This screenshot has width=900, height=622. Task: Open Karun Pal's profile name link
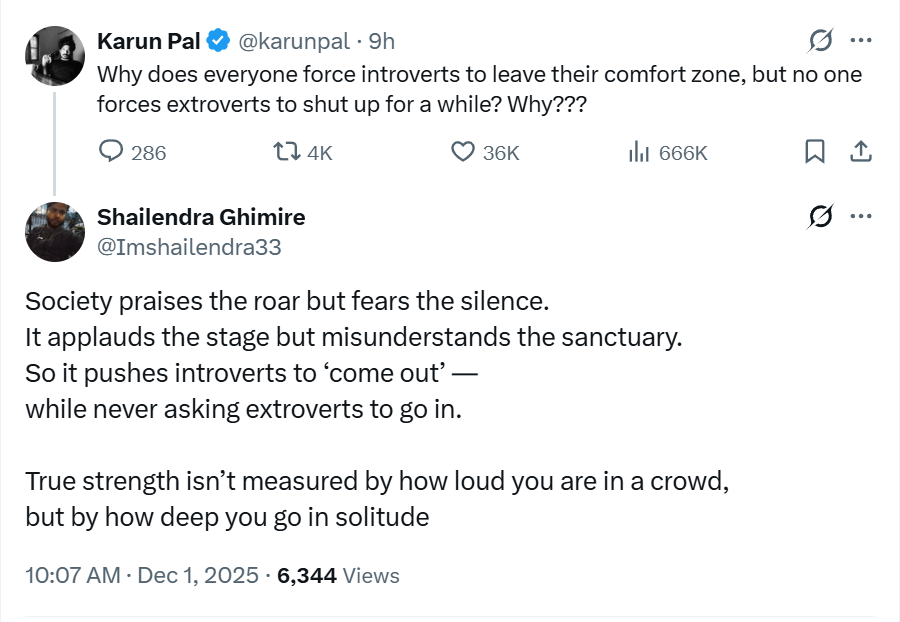point(147,41)
